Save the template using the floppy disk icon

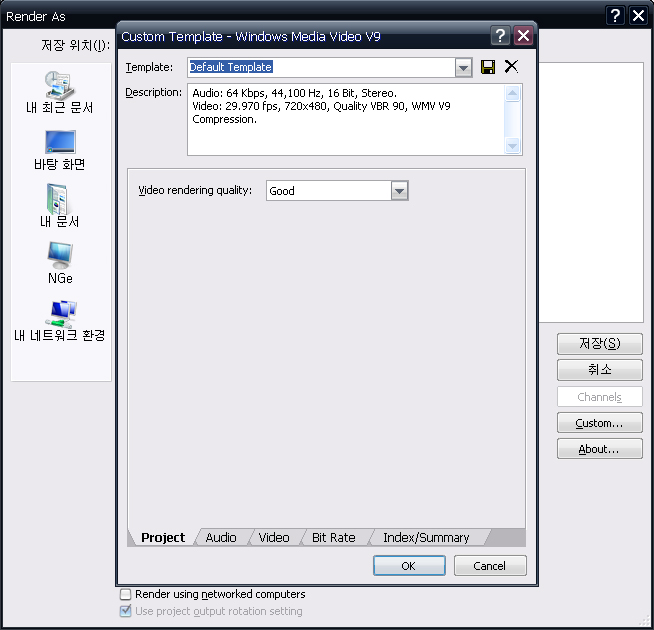488,67
